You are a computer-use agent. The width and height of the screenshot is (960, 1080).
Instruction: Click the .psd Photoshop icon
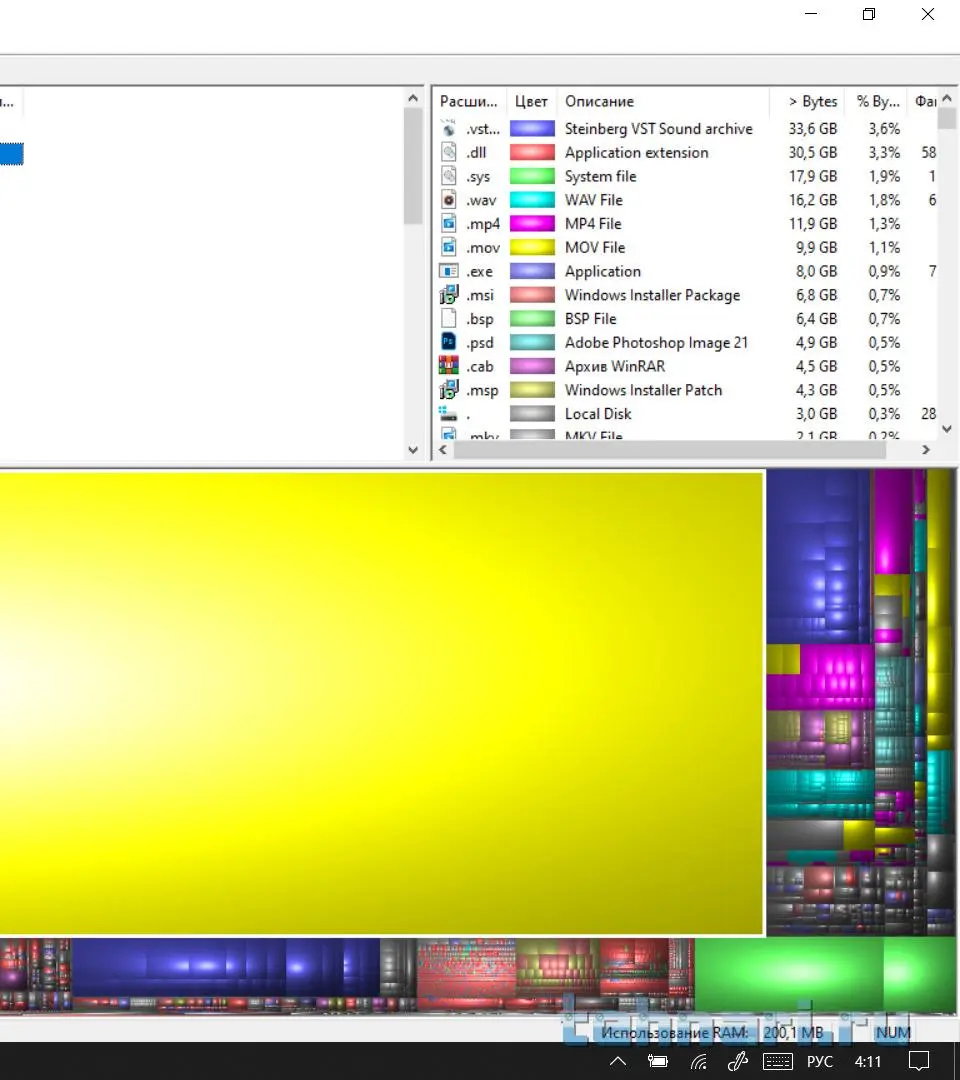coord(448,342)
